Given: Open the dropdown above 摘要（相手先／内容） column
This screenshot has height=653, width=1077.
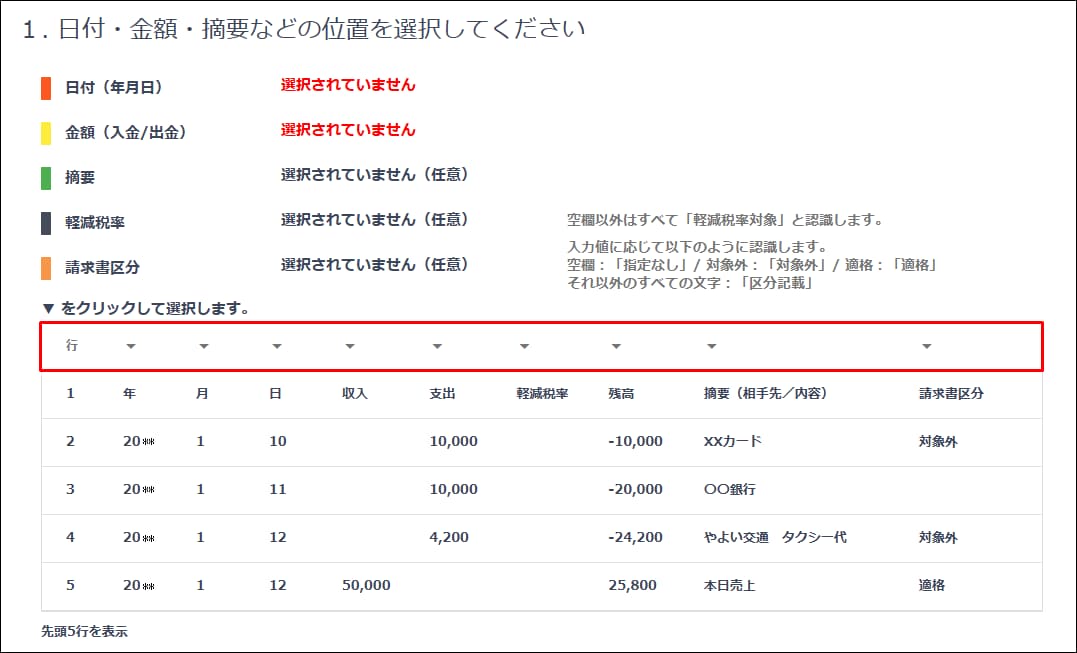Looking at the screenshot, I should pyautogui.click(x=712, y=346).
